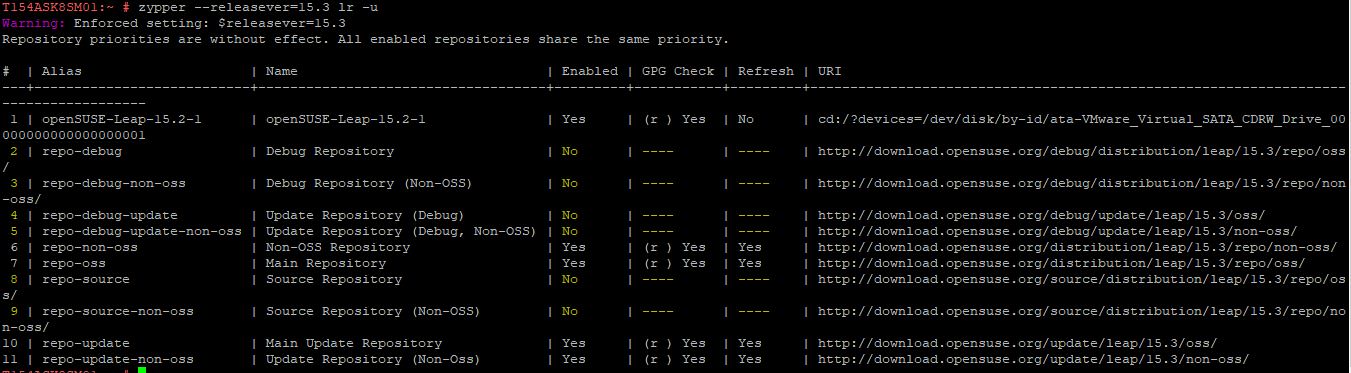Click URI ending distribution/leap/15.3/repo/non-oss/ for repo-non-oss
The height and width of the screenshot is (373, 1351).
point(1077,247)
